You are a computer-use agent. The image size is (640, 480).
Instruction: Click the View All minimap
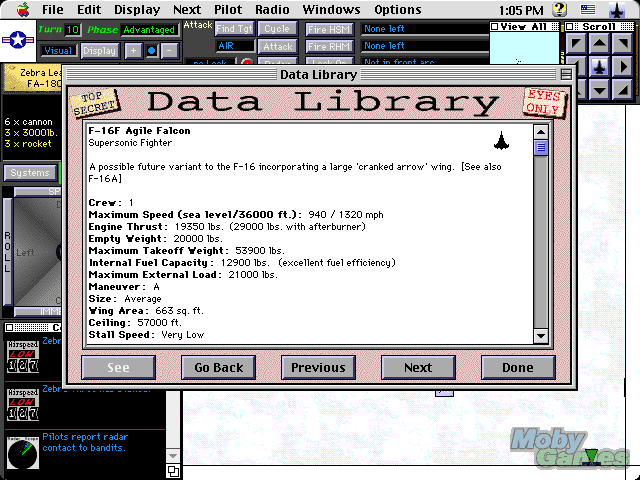pyautogui.click(x=524, y=48)
